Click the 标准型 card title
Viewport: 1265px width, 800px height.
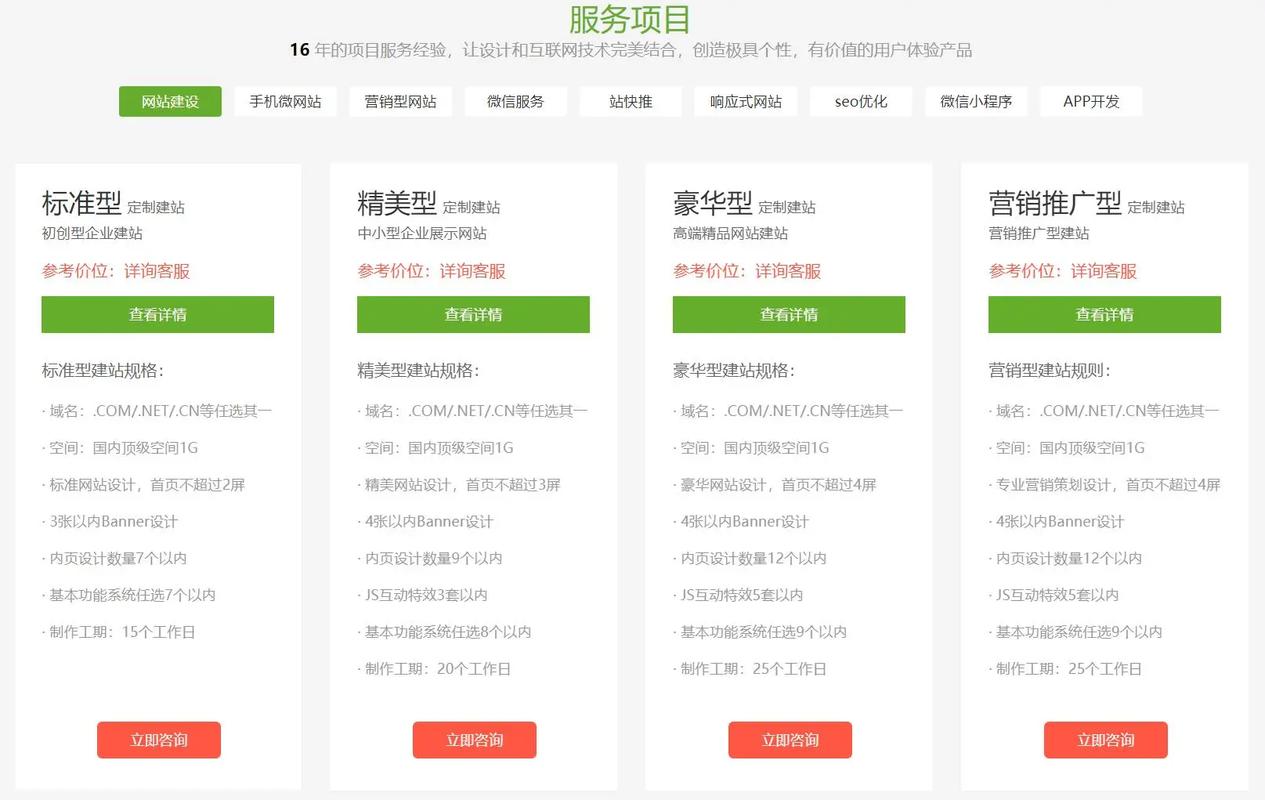81,203
